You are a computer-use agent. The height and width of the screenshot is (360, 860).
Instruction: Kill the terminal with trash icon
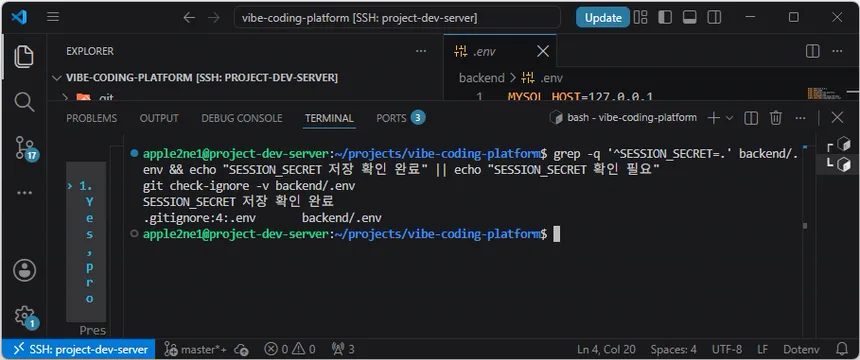click(x=776, y=117)
